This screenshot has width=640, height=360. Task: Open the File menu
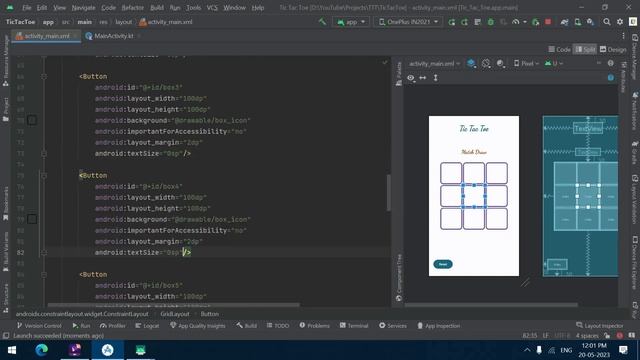point(27,8)
